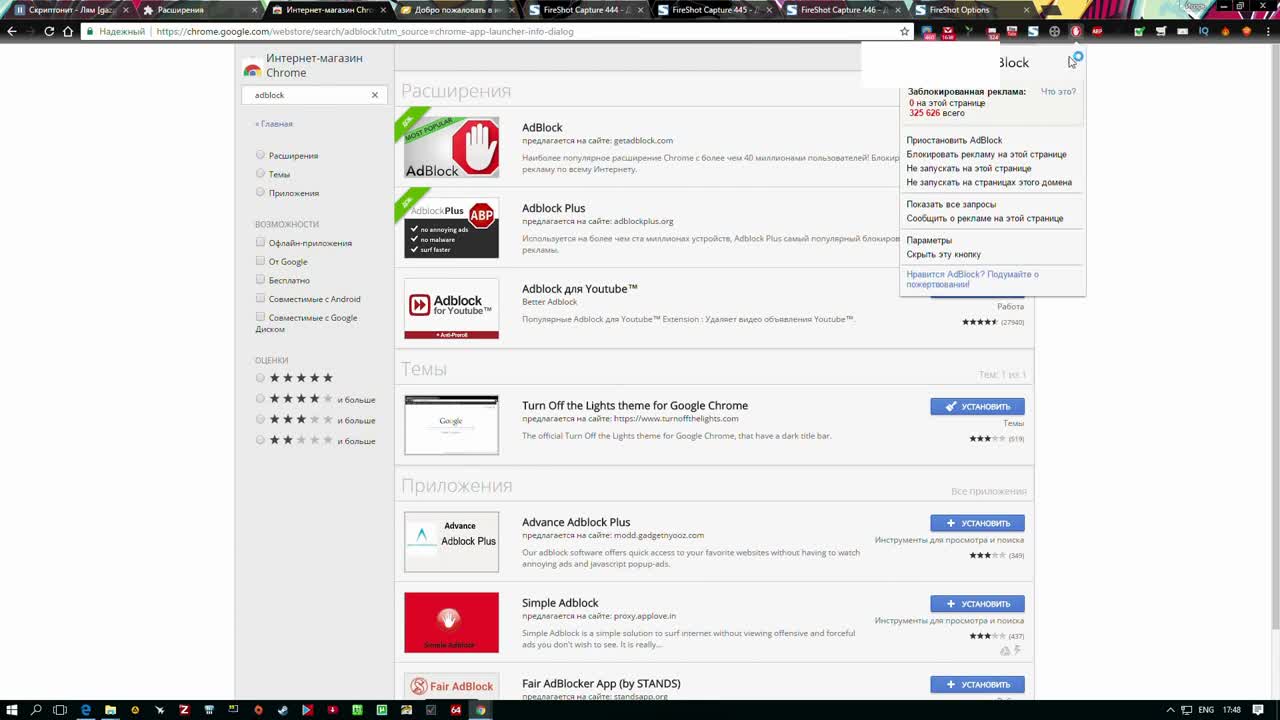
Task: Enable the Офлайн-приложения checkbox
Action: [x=260, y=242]
